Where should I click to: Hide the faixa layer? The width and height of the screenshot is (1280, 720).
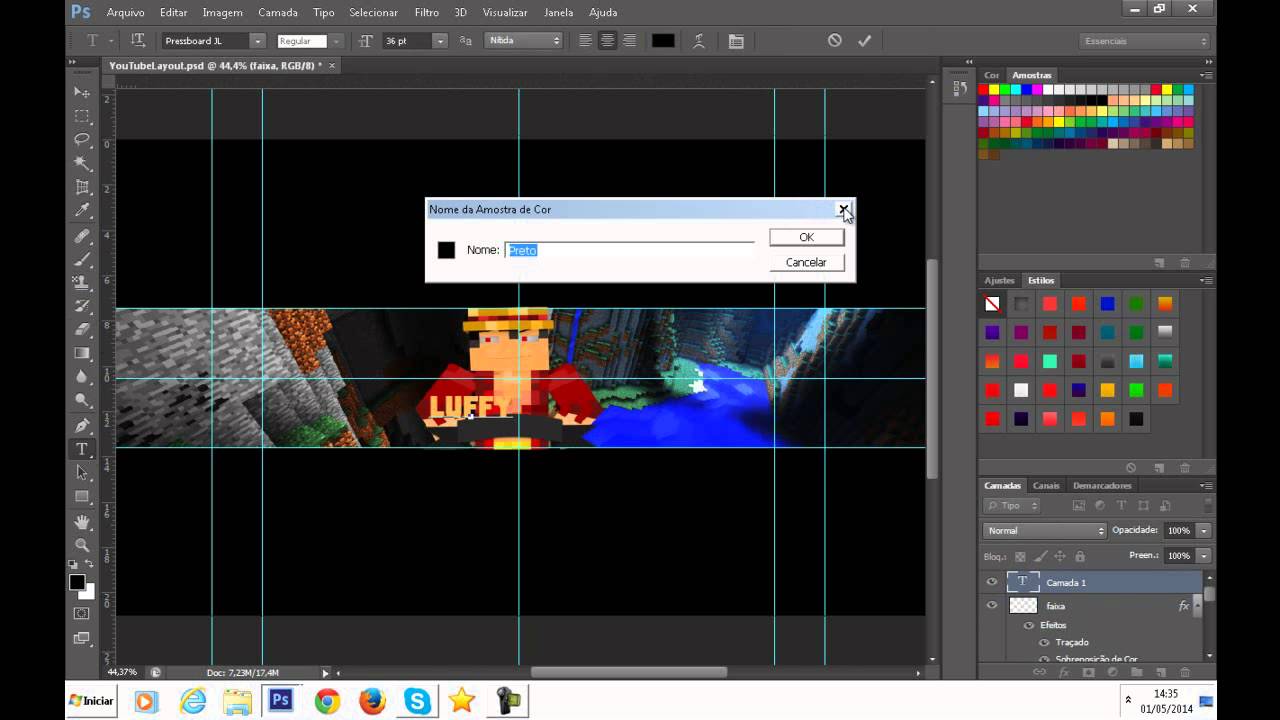992,605
